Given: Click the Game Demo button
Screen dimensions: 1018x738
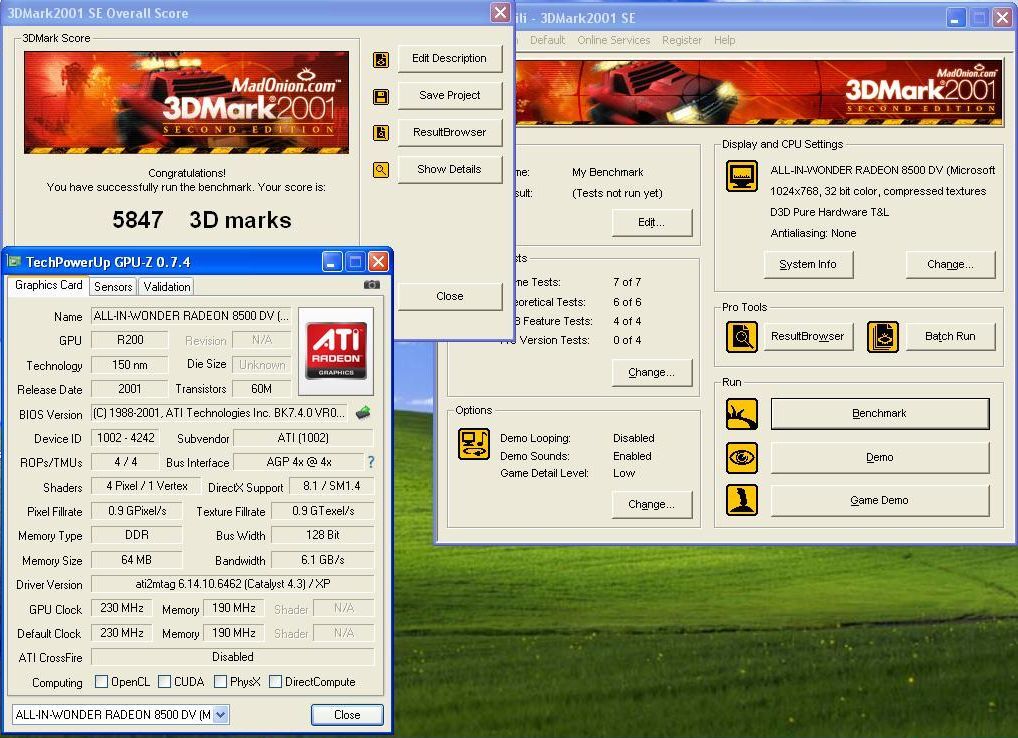Looking at the screenshot, I should 880,500.
